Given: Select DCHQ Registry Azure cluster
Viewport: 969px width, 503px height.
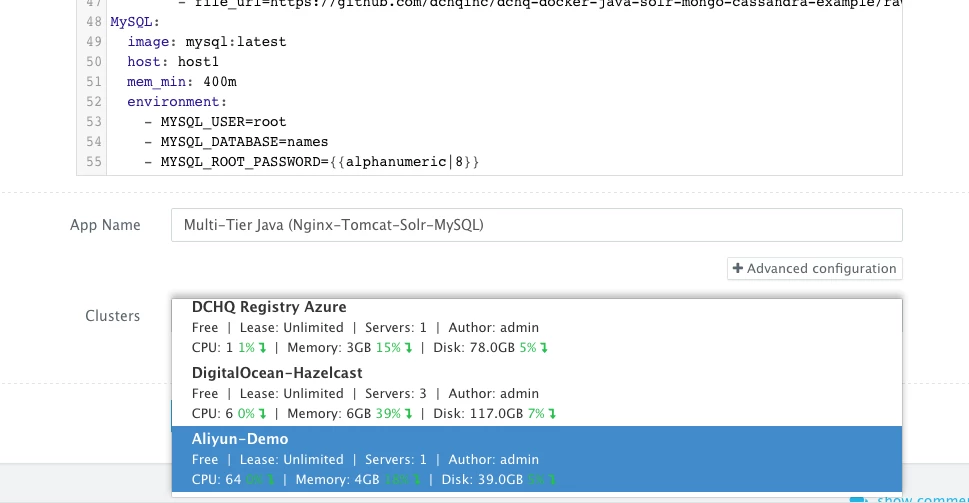Looking at the screenshot, I should 536,328.
